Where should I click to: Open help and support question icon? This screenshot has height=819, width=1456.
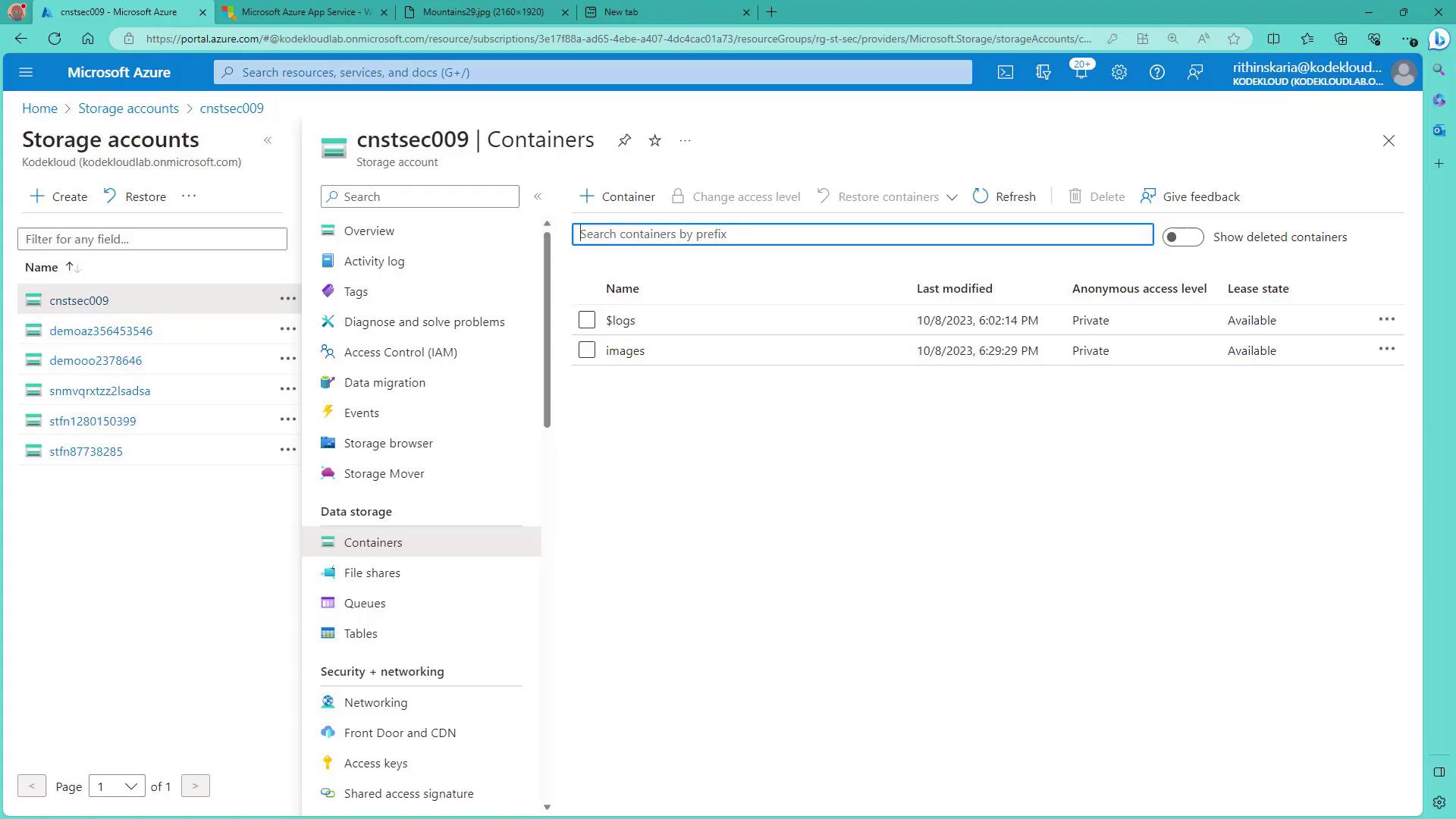click(x=1156, y=72)
